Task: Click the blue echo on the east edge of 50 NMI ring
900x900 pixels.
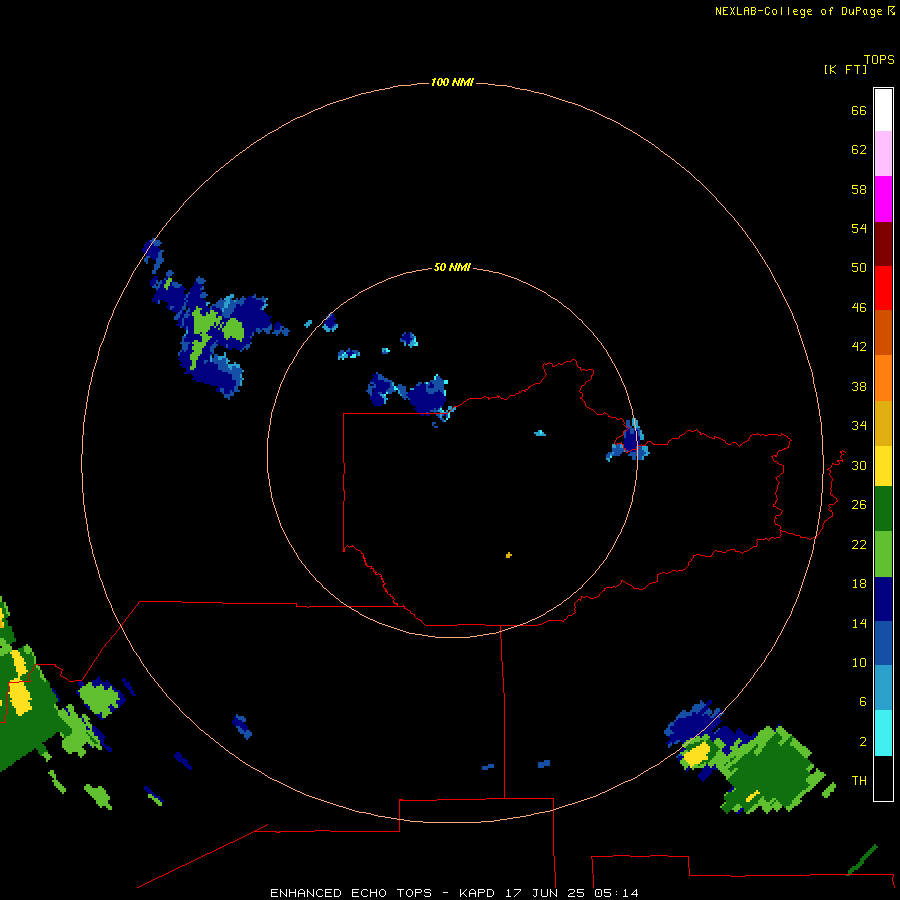Action: click(x=630, y=441)
